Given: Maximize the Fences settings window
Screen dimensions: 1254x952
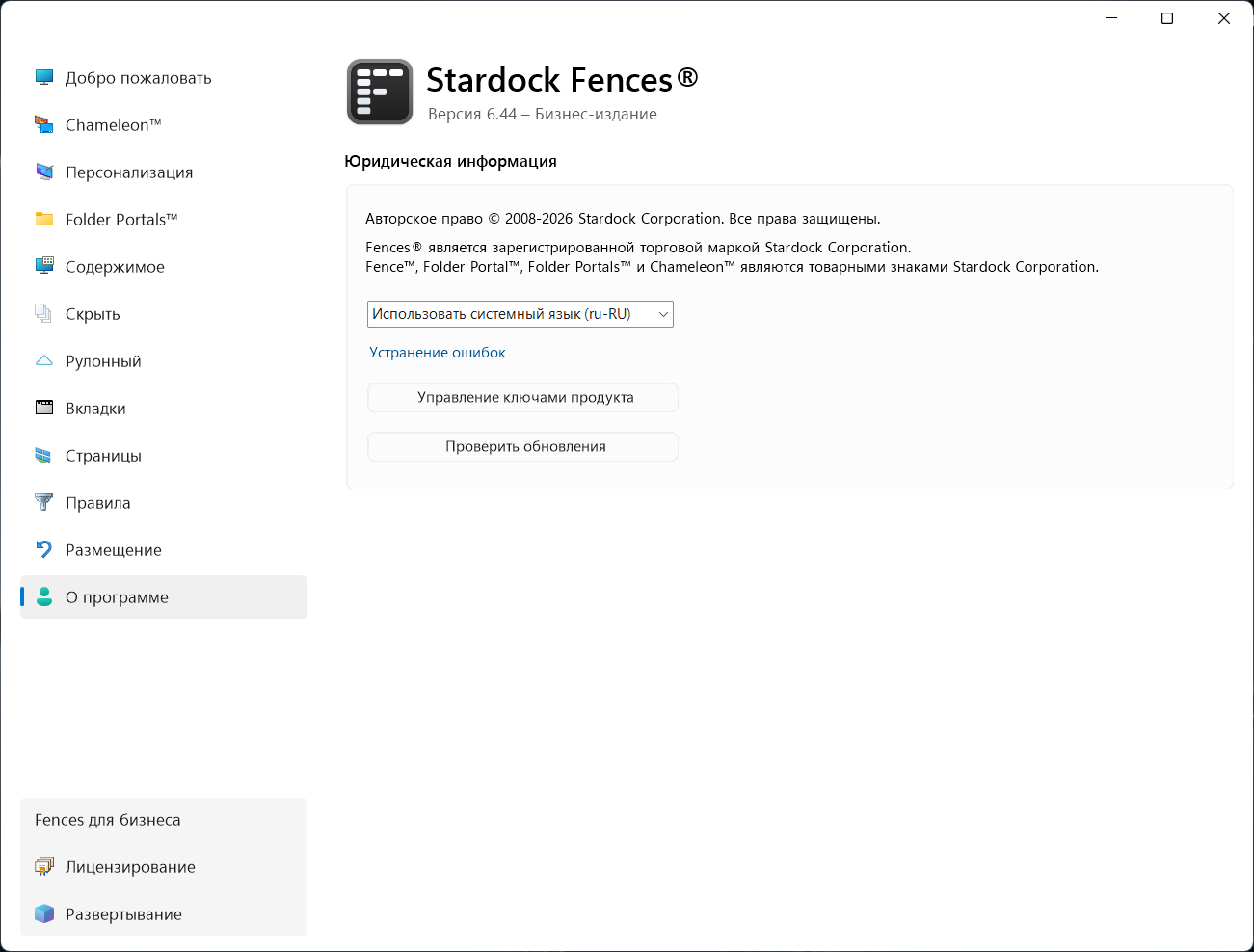Looking at the screenshot, I should click(1167, 18).
